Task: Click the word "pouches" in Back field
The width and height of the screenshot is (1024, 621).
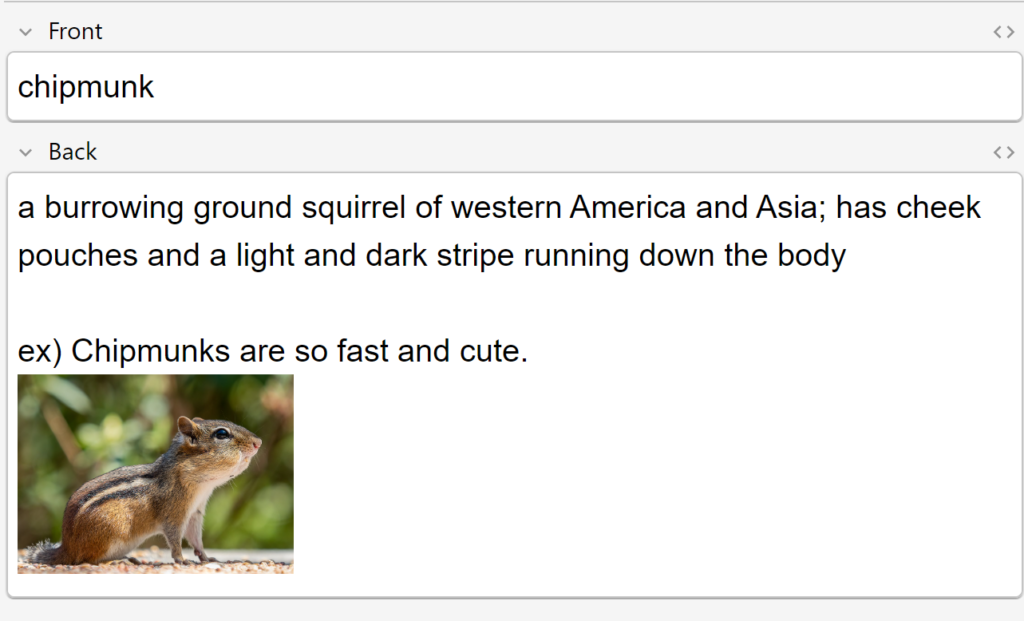Action: click(78, 255)
